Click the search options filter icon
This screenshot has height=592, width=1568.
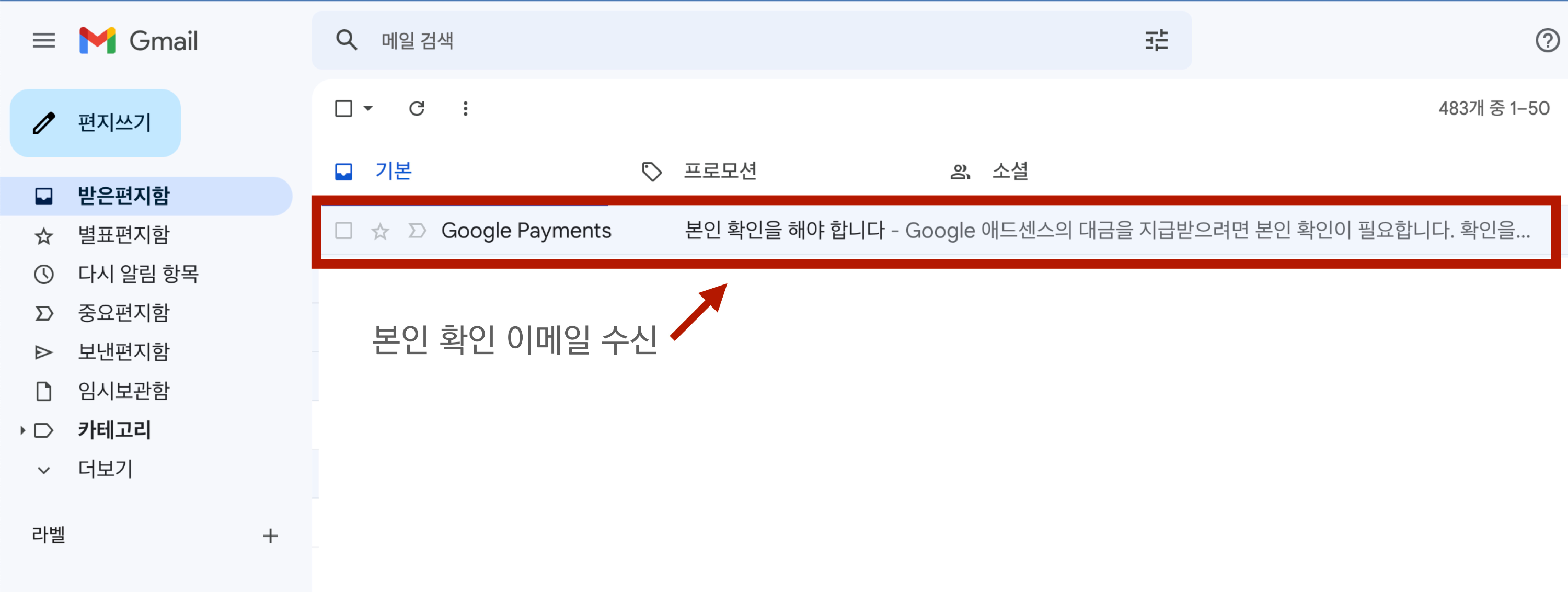pos(1156,41)
